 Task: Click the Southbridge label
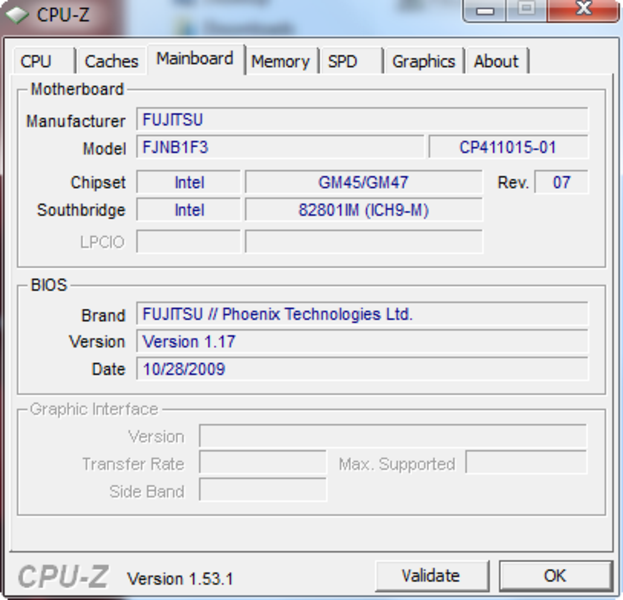(81, 210)
